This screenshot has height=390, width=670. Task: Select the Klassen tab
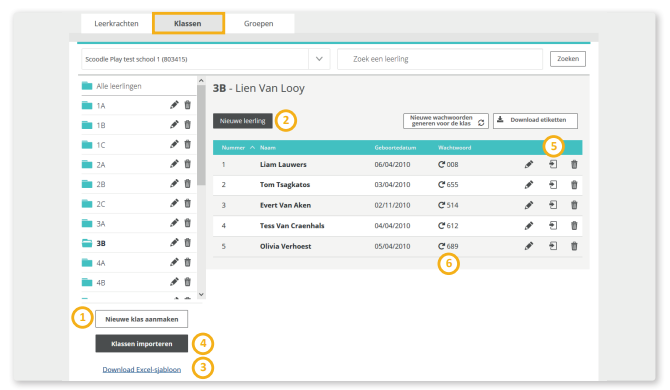(188, 23)
